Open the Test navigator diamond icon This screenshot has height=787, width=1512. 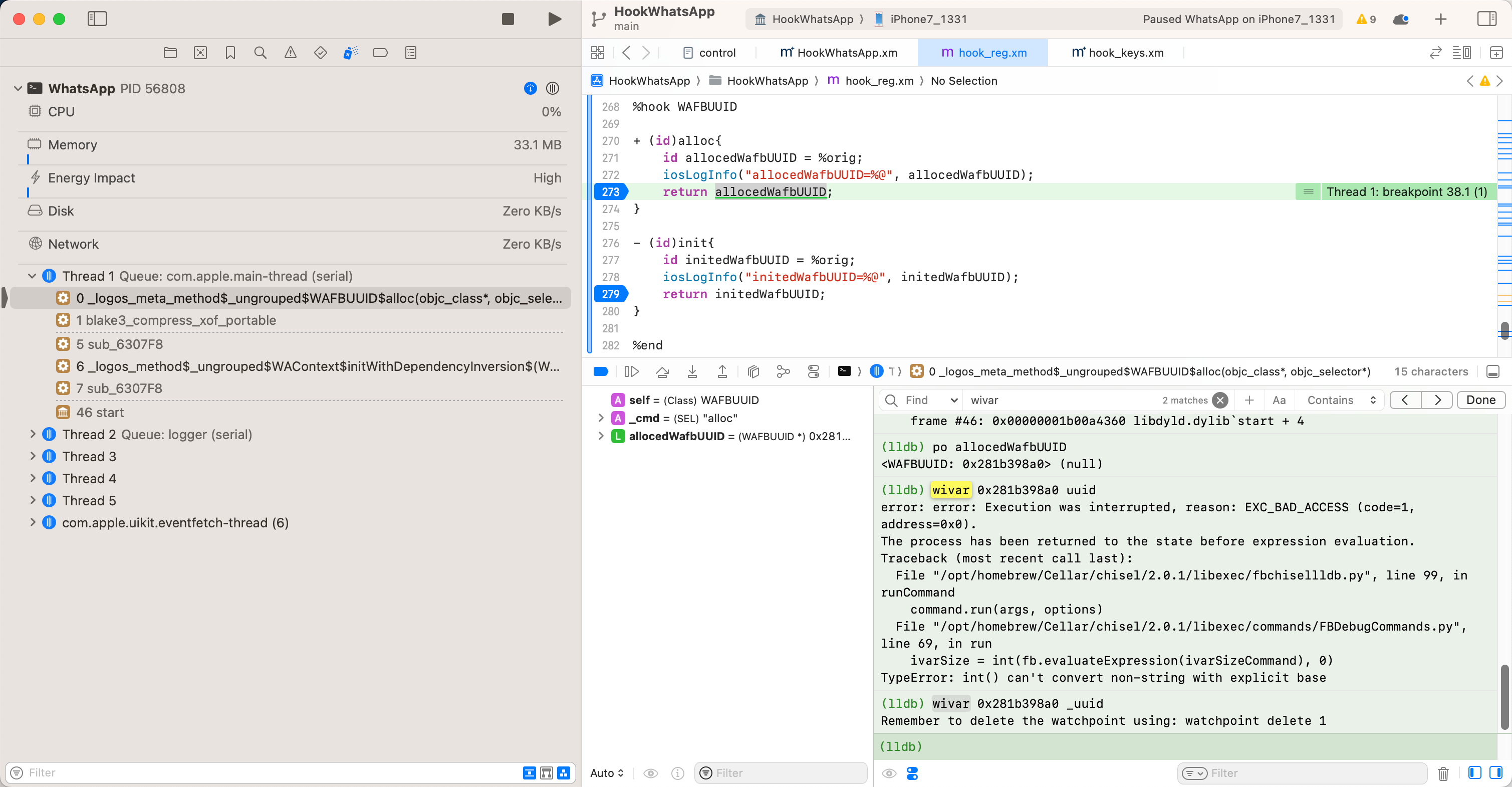321,53
